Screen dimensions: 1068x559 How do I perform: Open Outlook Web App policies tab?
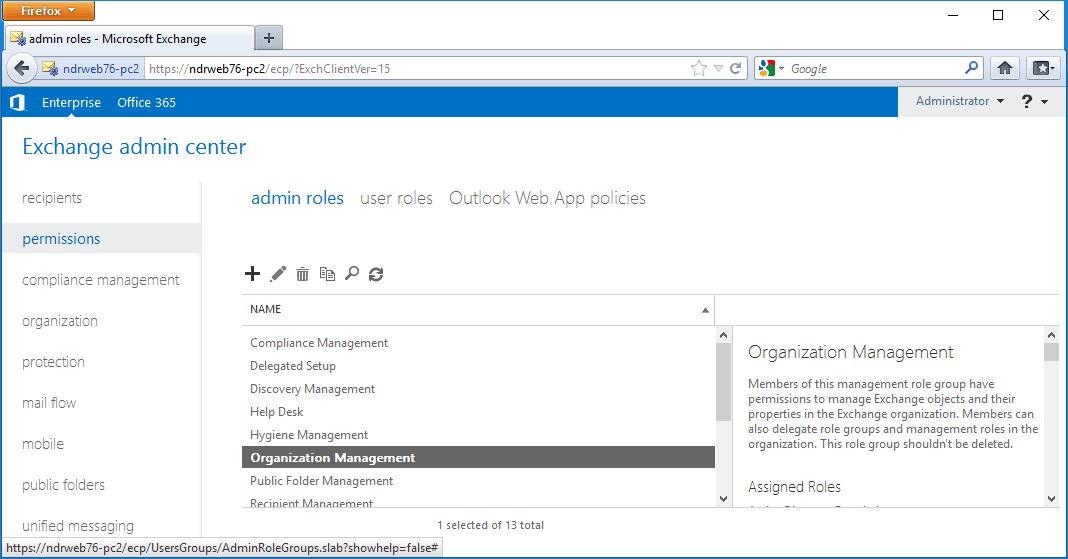[x=547, y=198]
